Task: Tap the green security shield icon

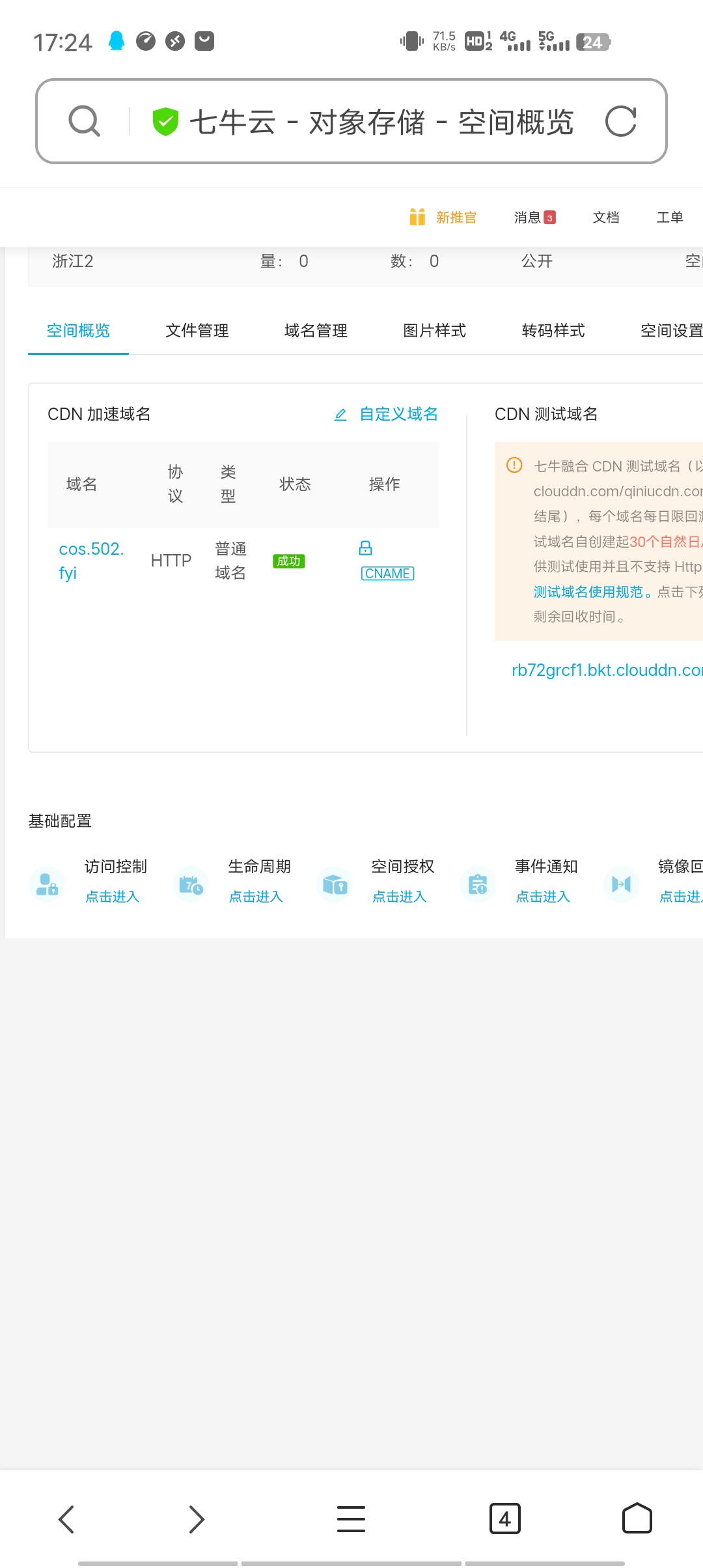Action: click(165, 122)
